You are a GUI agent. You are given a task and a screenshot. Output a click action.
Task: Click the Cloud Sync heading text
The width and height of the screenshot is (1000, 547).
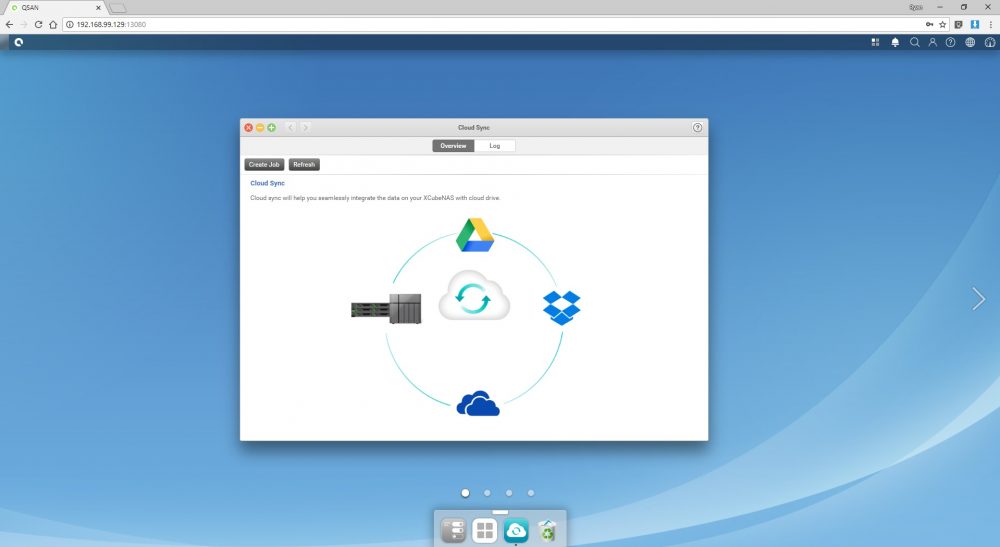267,183
